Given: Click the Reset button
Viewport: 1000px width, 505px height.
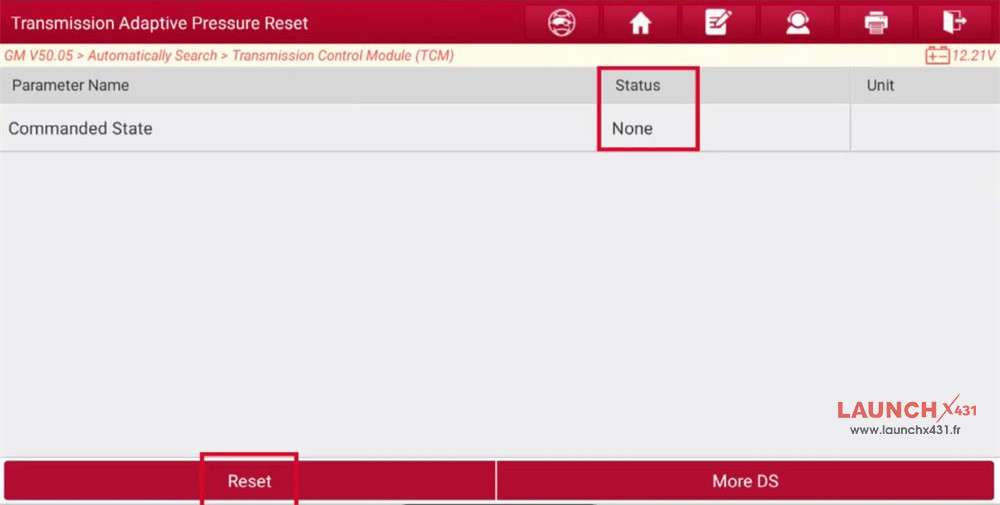Looking at the screenshot, I should tap(249, 481).
